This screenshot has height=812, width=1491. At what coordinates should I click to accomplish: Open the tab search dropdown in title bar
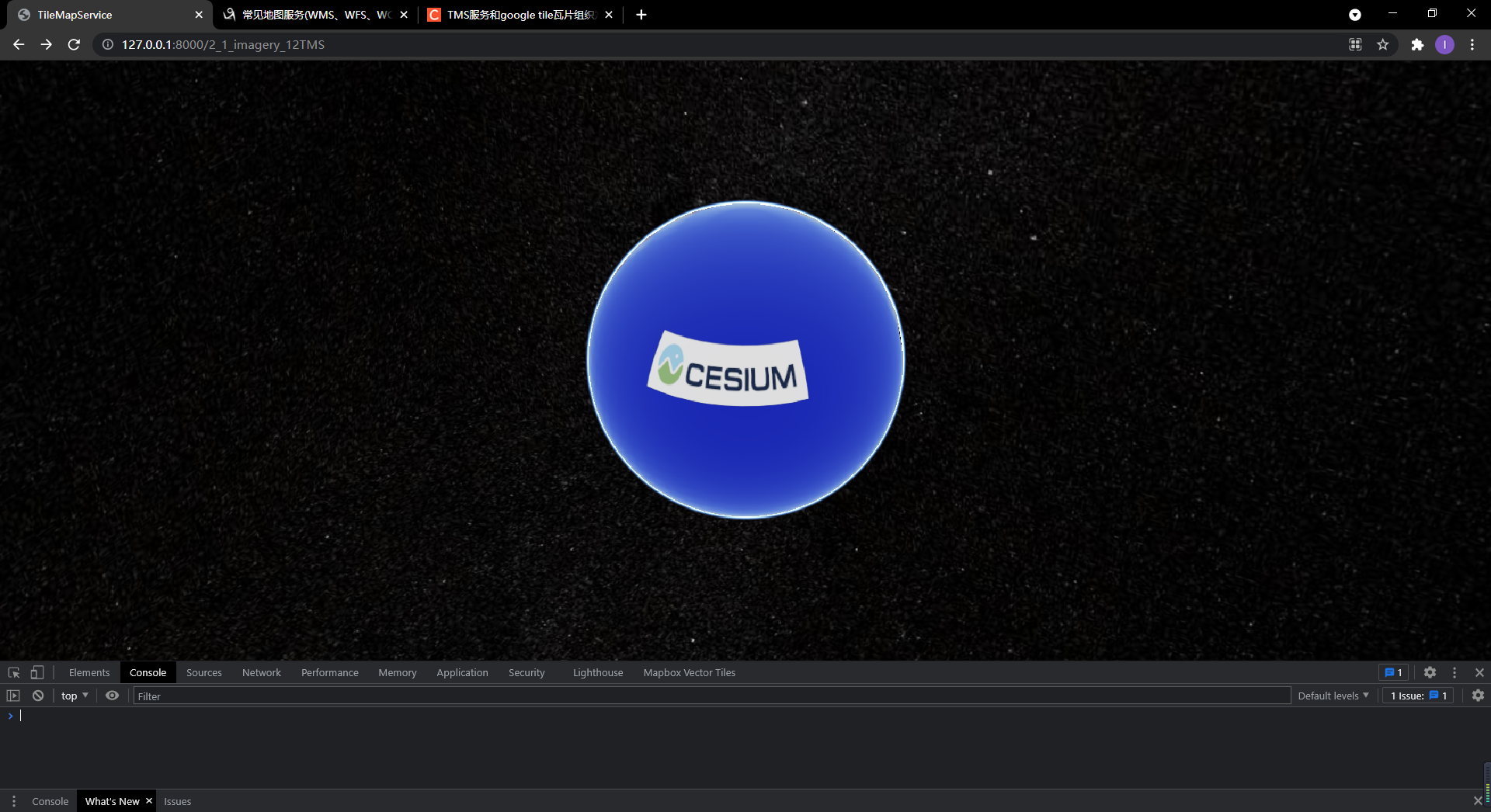pos(1355,15)
